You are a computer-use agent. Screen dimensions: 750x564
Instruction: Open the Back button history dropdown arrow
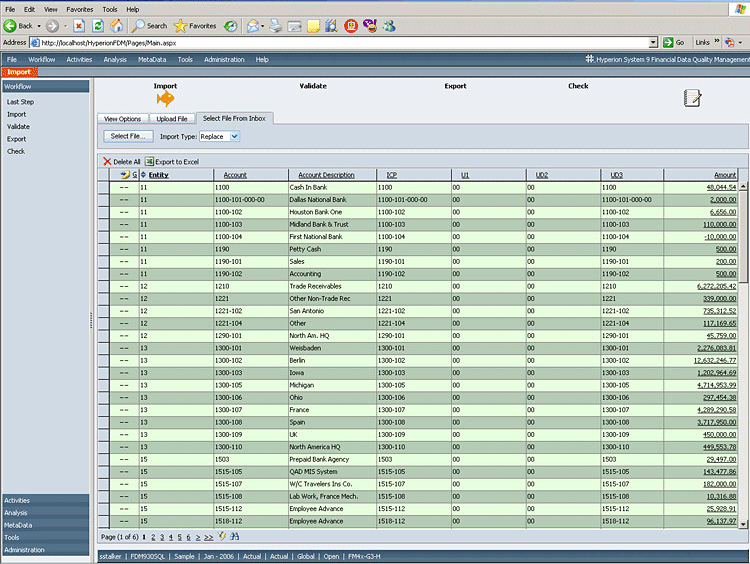click(x=39, y=26)
